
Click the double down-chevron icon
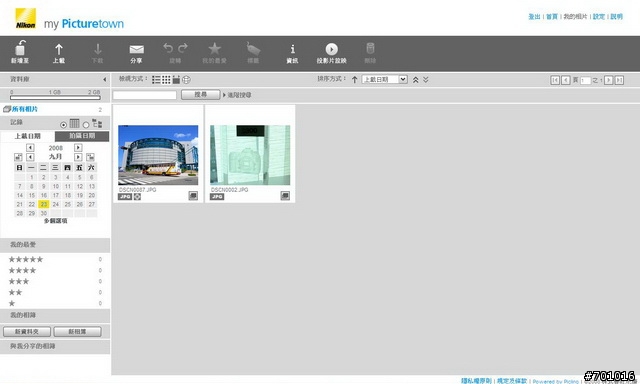(x=426, y=80)
